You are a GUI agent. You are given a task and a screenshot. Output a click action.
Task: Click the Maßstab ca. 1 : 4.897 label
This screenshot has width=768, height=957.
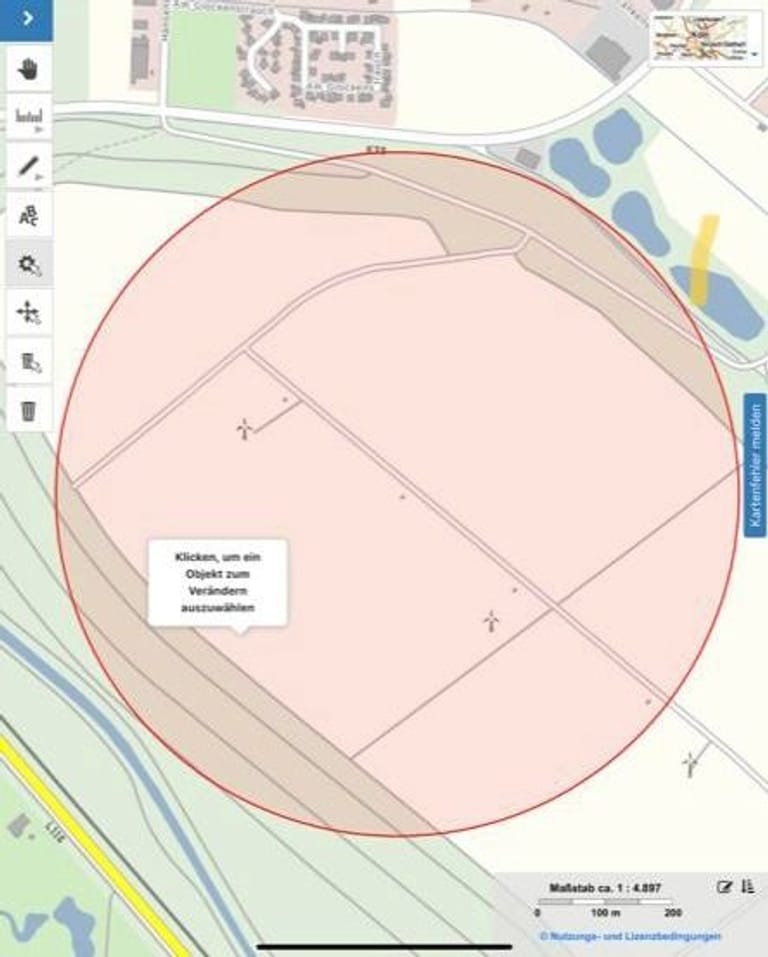point(604,887)
